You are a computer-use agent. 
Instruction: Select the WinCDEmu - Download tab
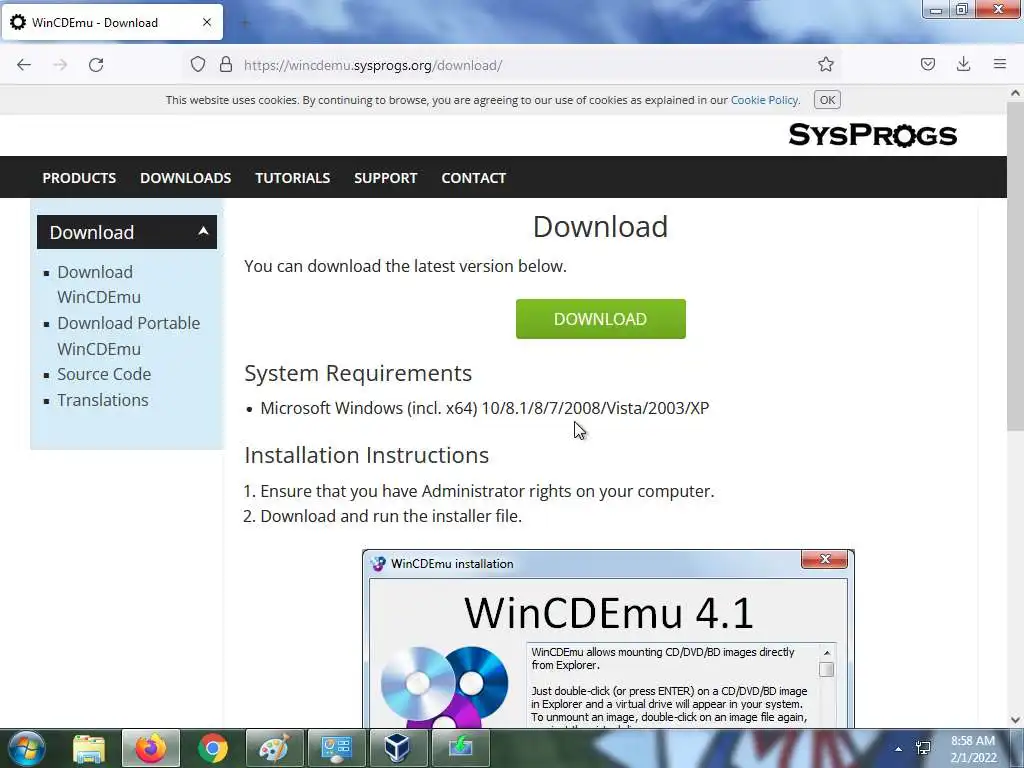112,22
